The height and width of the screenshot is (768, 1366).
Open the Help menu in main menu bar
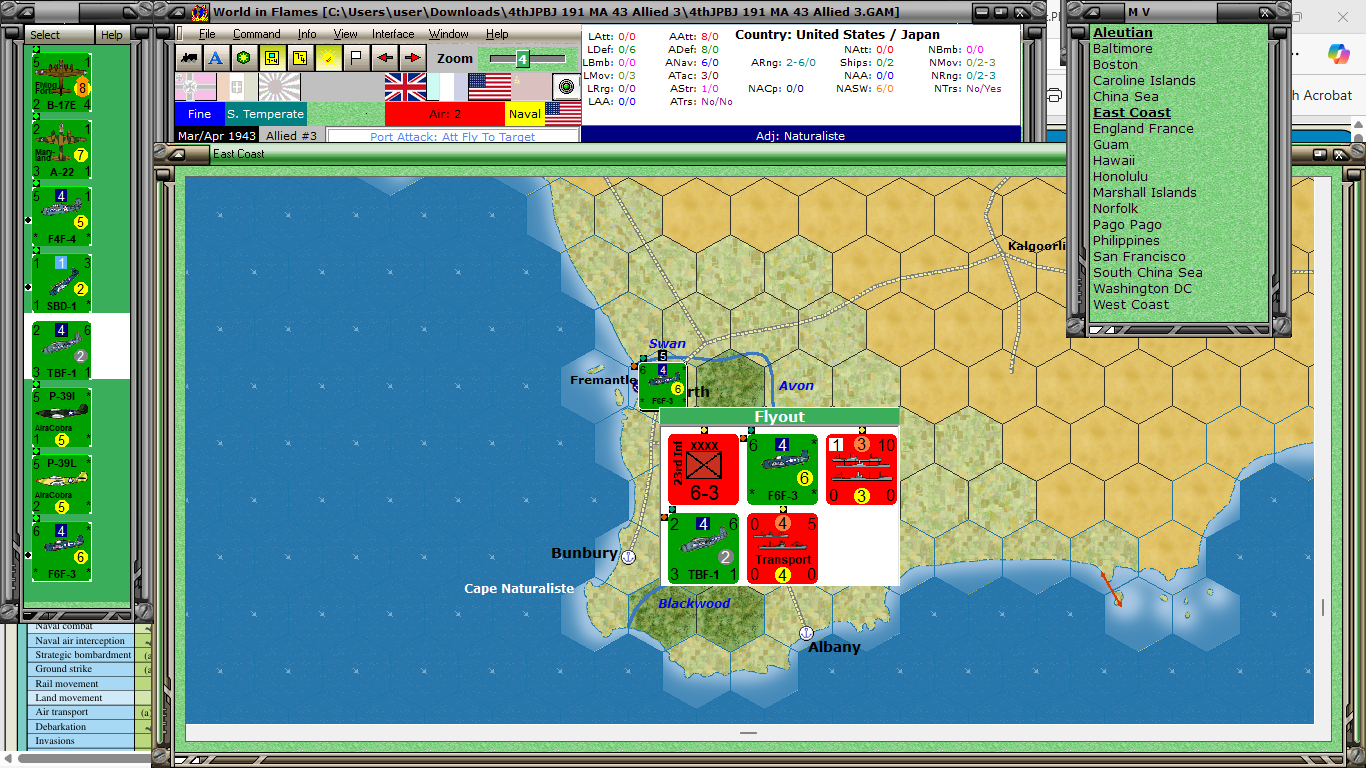tap(497, 34)
